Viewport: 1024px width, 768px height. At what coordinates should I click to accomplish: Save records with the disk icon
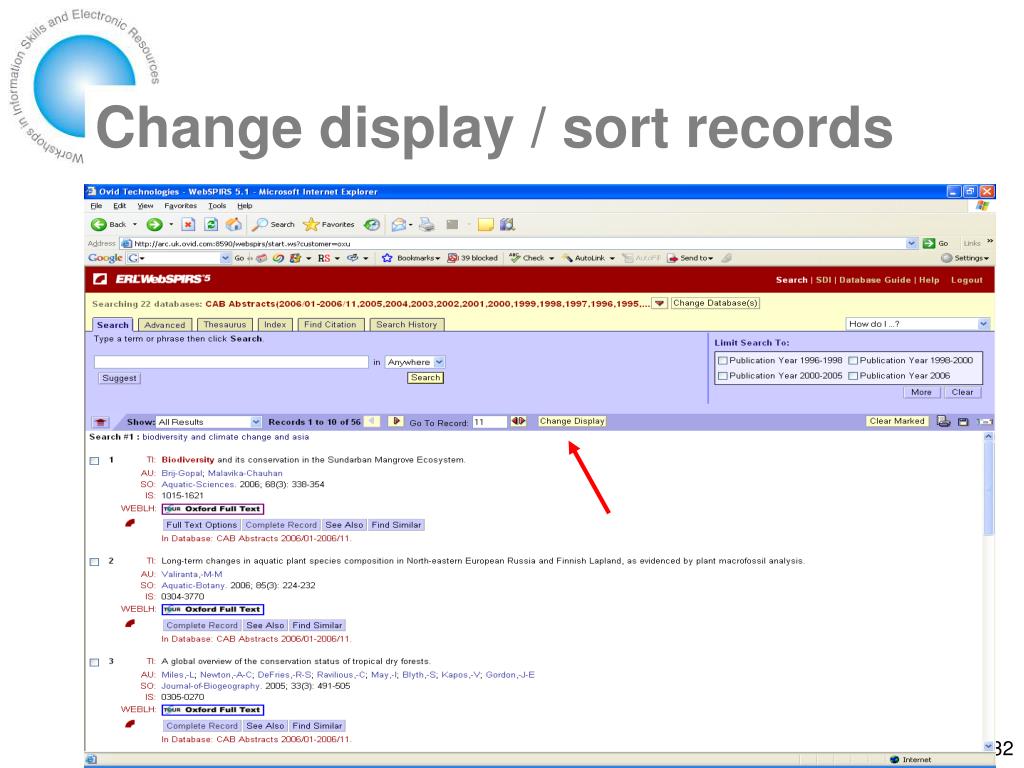point(963,422)
